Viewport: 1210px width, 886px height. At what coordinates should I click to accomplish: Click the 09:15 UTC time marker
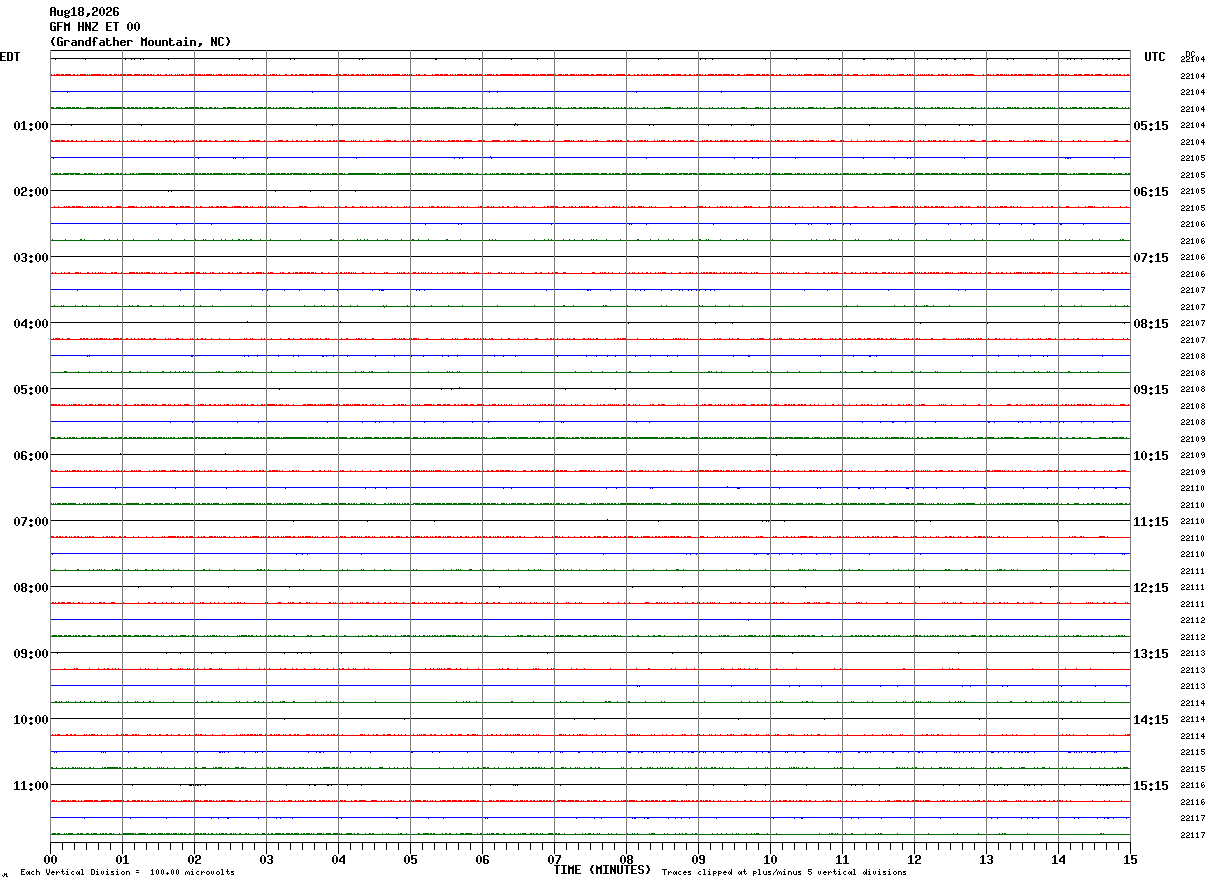point(1151,390)
